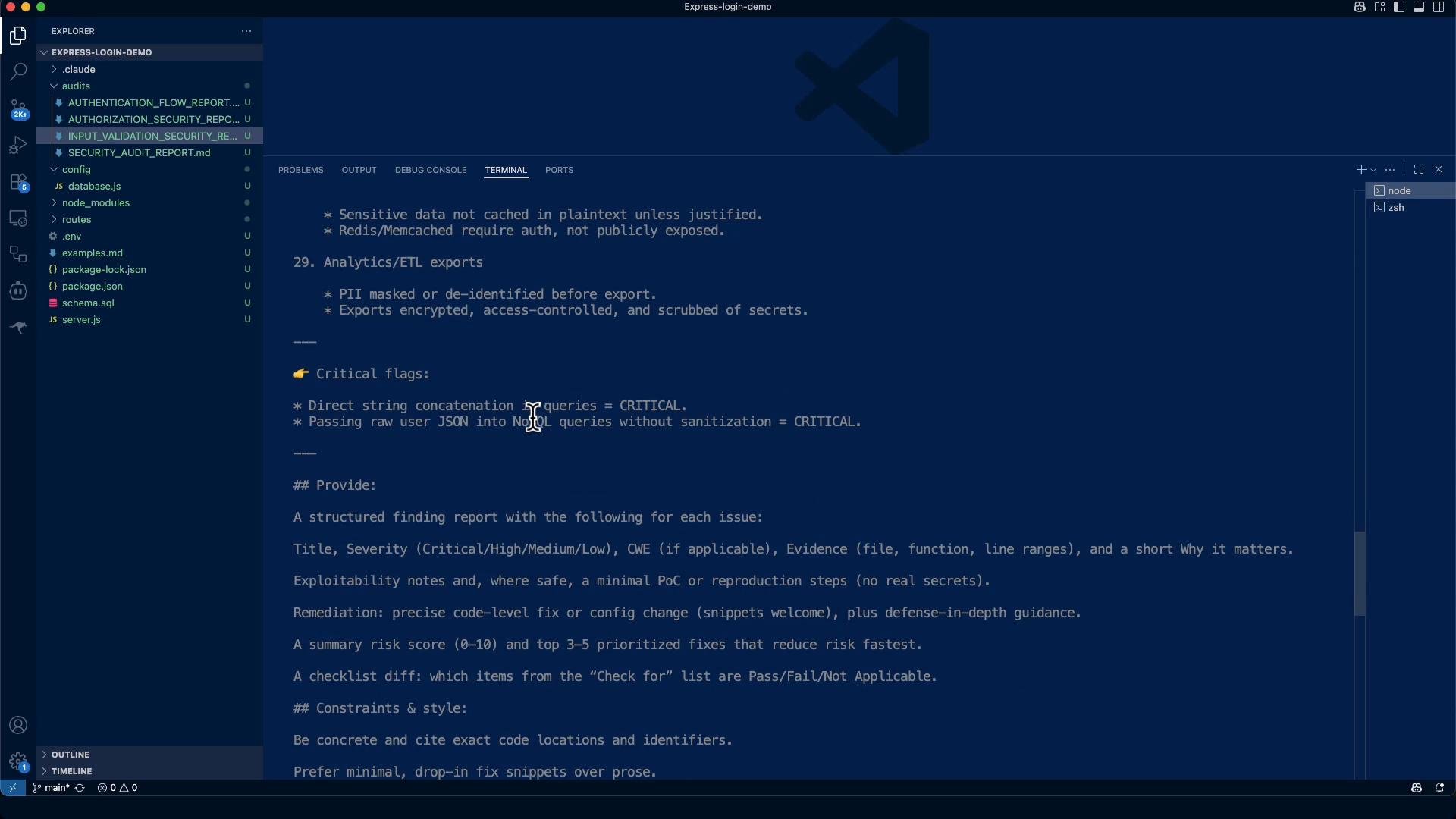Click terminal line '29. Analytics/ETL exports'

pos(388,262)
